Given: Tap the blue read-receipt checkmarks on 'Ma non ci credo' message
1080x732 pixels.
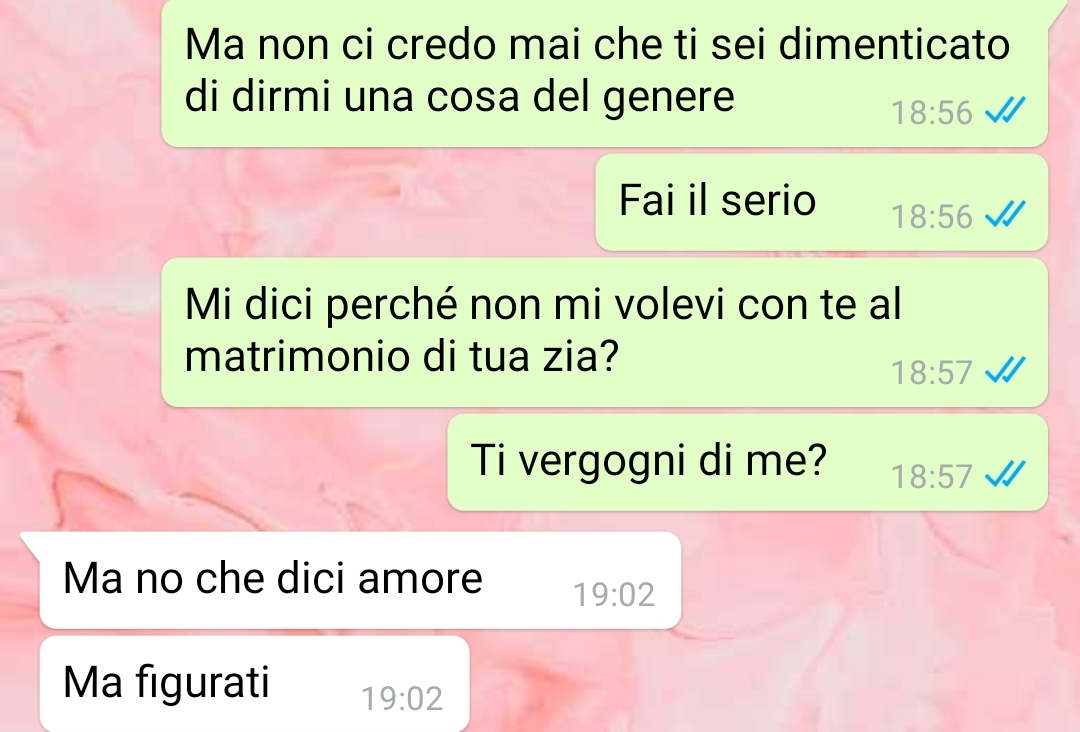Looking at the screenshot, I should pyautogui.click(x=1005, y=110).
